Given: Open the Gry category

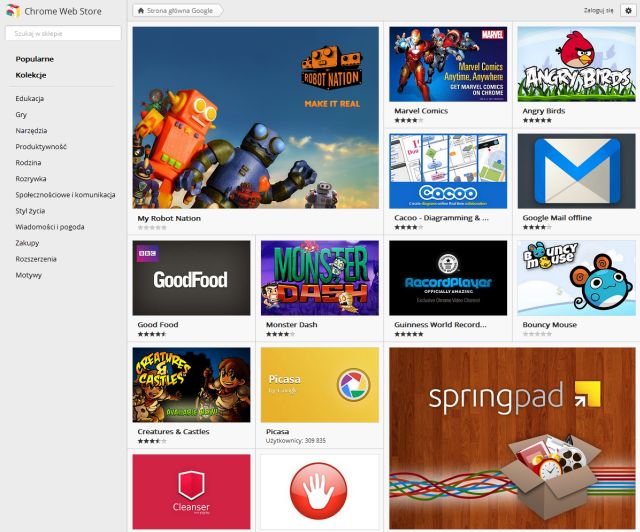Looking at the screenshot, I should [21, 115].
